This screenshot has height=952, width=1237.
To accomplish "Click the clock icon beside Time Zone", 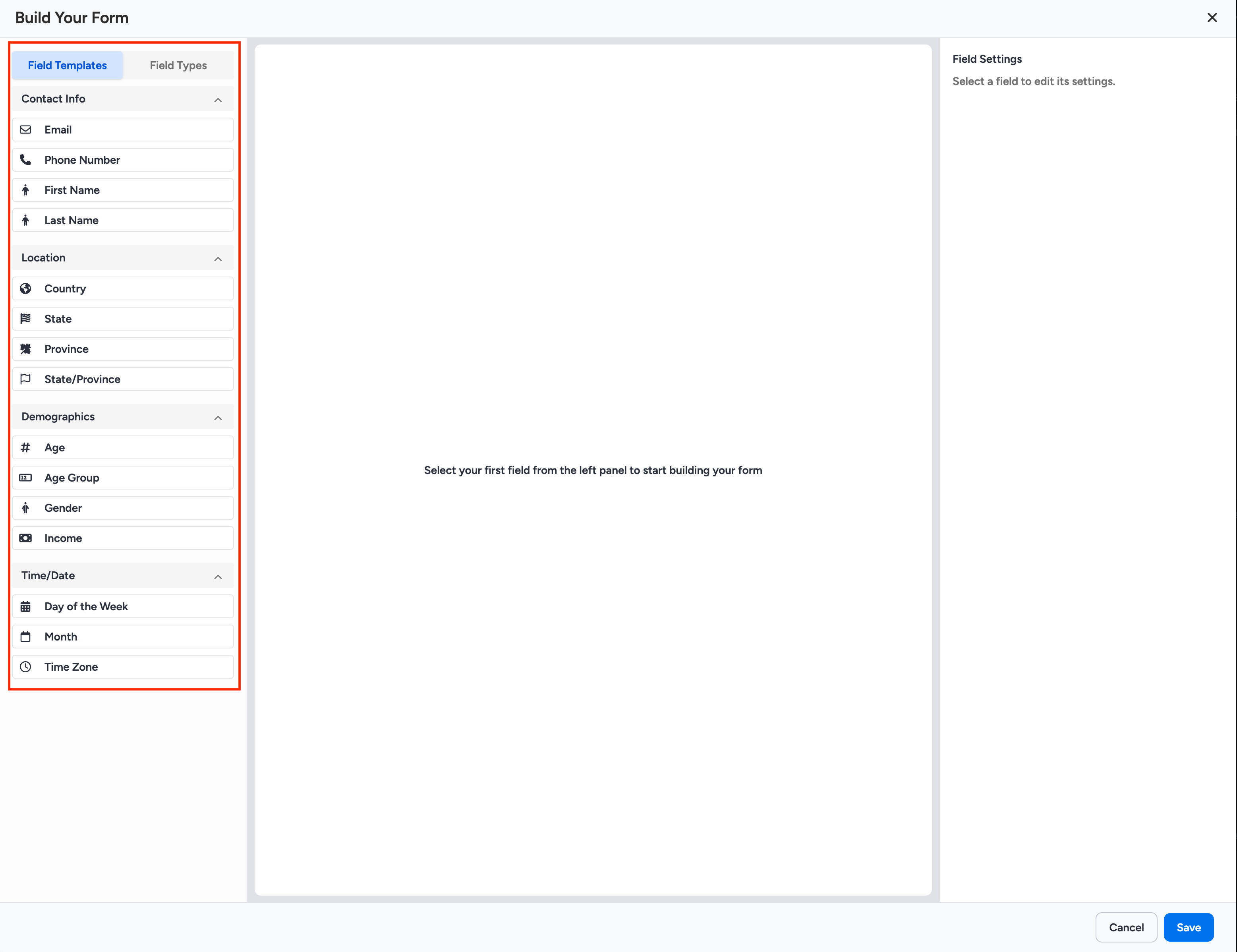I will (x=25, y=667).
